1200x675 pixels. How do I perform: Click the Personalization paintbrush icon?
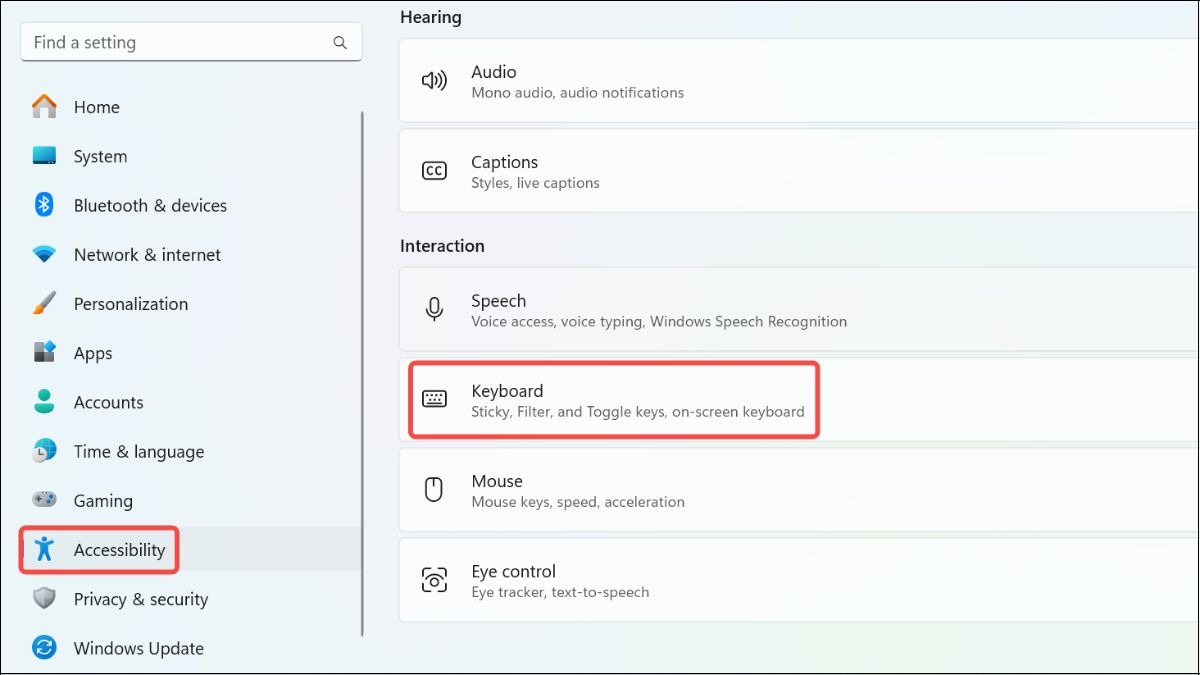[x=44, y=304]
